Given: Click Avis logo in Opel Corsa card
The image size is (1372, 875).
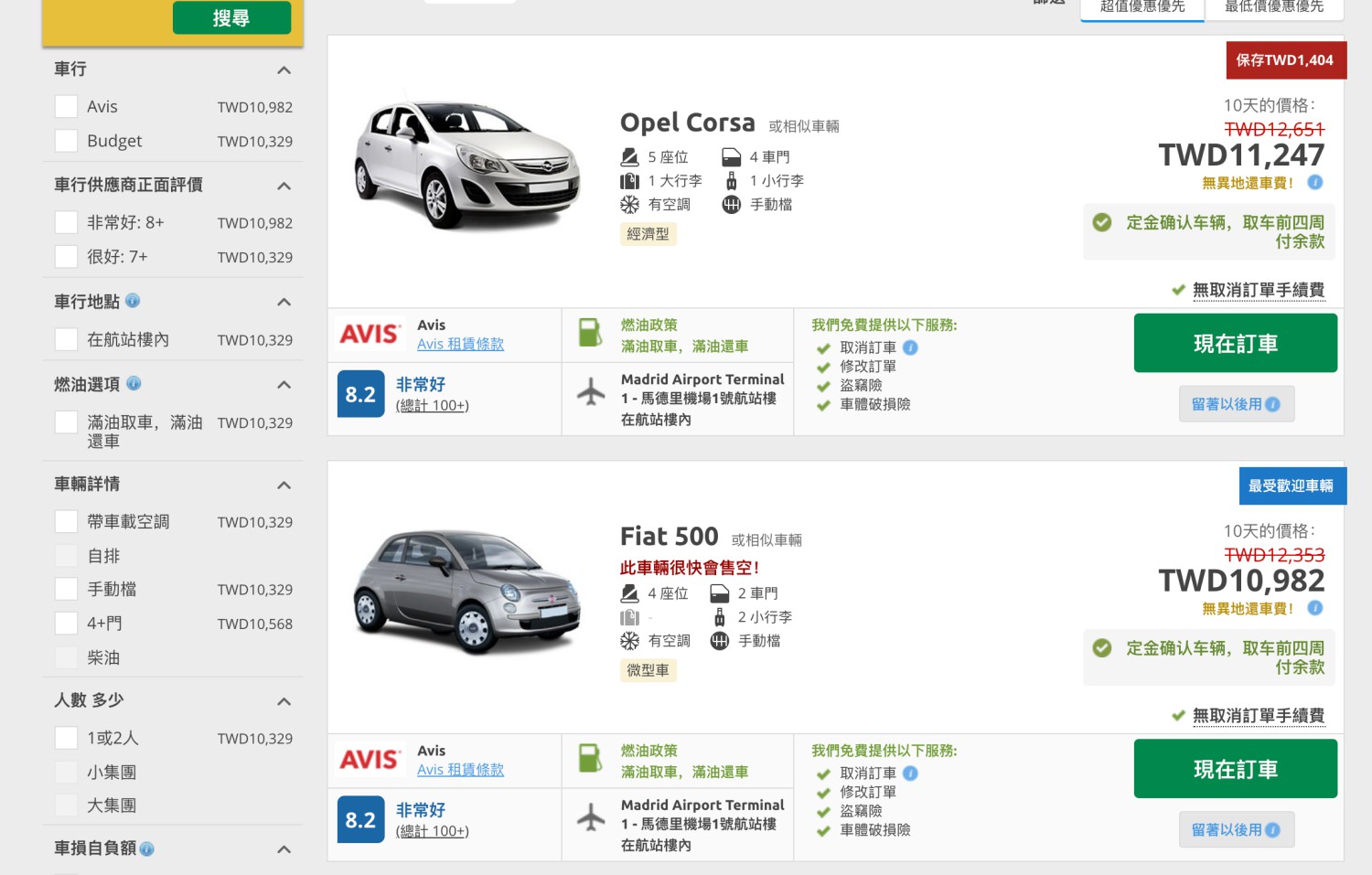Looking at the screenshot, I should [x=370, y=334].
